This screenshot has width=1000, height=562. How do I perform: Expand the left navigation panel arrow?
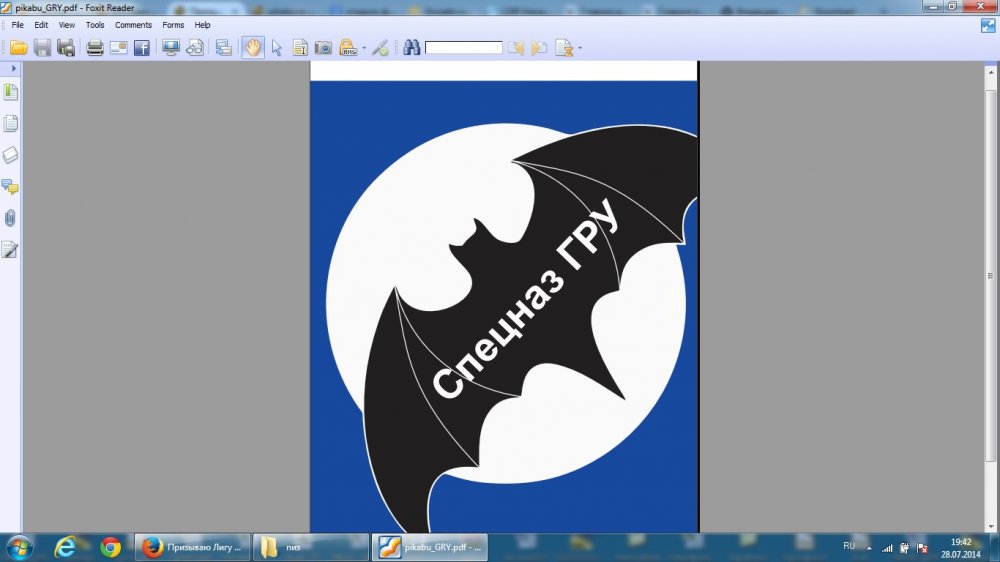12,68
